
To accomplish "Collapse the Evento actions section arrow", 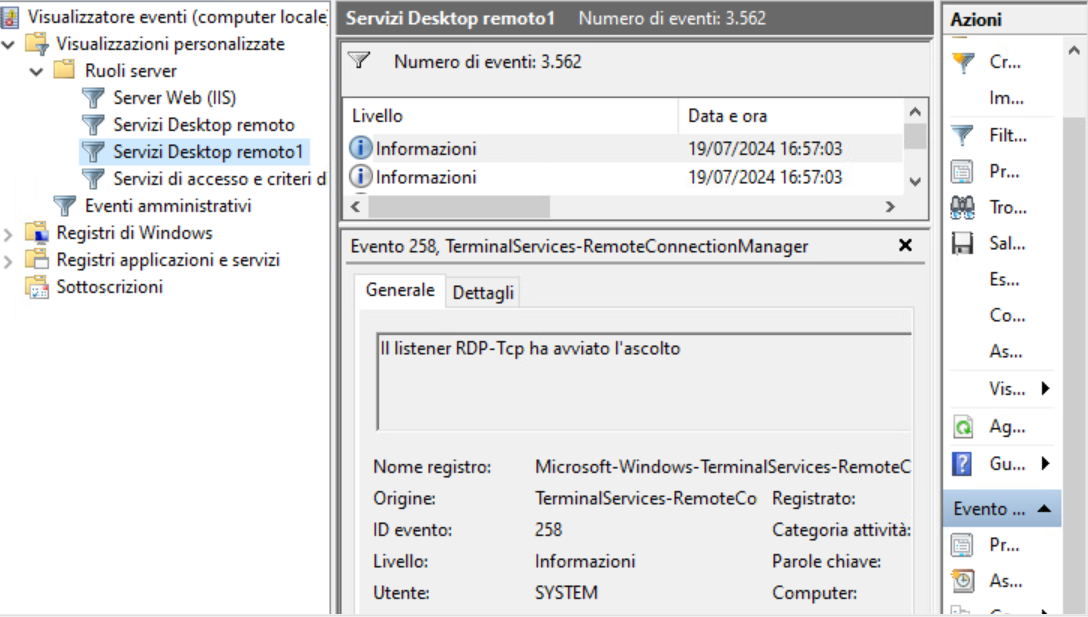I will pyautogui.click(x=1044, y=509).
